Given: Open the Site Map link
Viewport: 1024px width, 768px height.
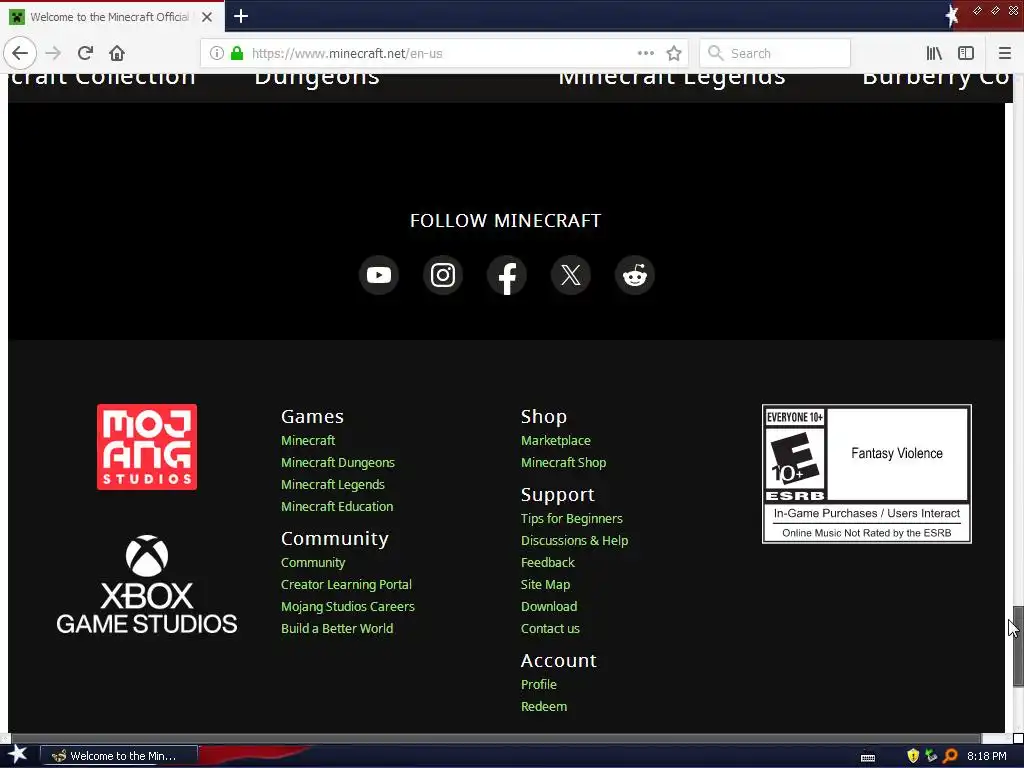Looking at the screenshot, I should pyautogui.click(x=545, y=584).
